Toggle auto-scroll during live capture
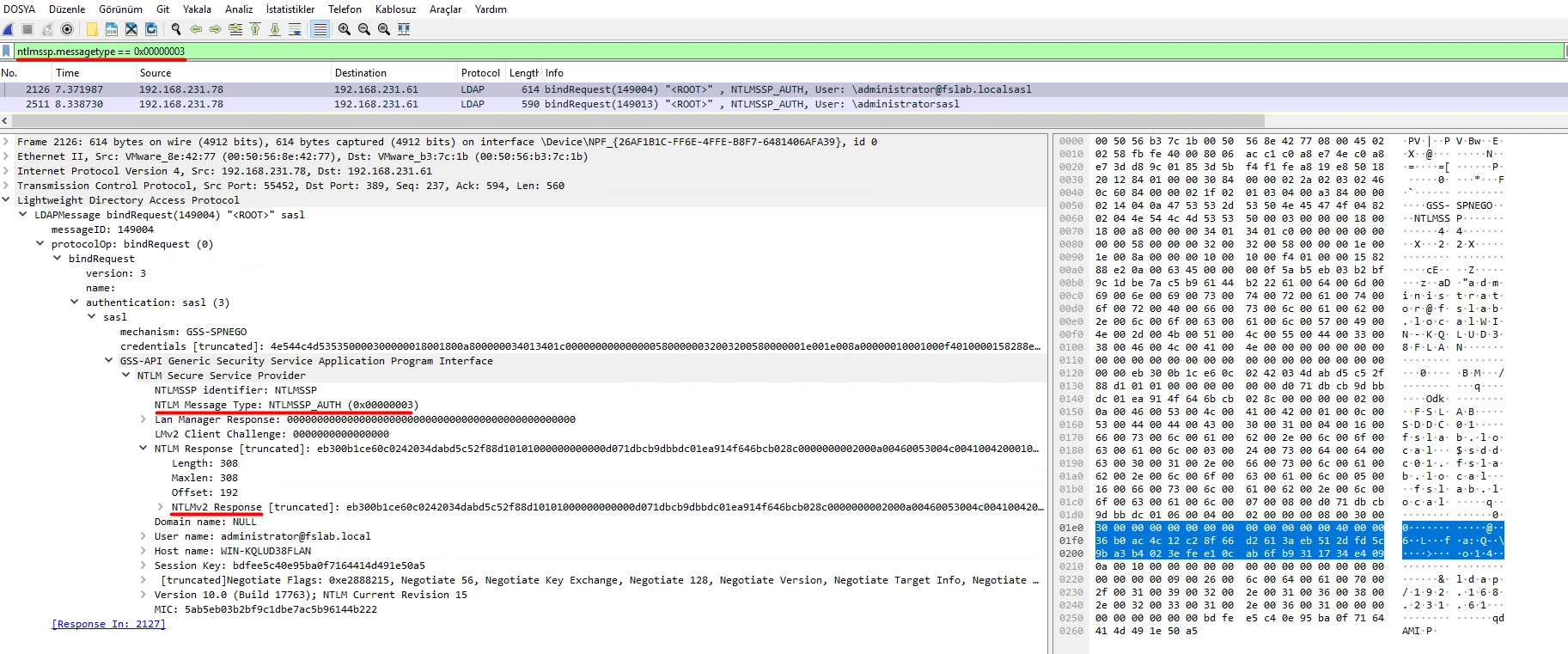 [295, 29]
